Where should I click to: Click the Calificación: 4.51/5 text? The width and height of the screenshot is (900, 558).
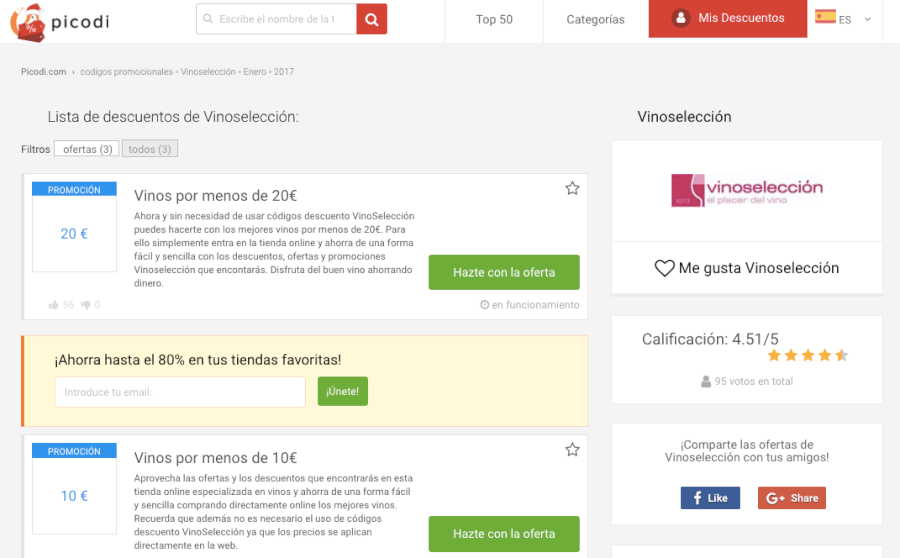(710, 339)
